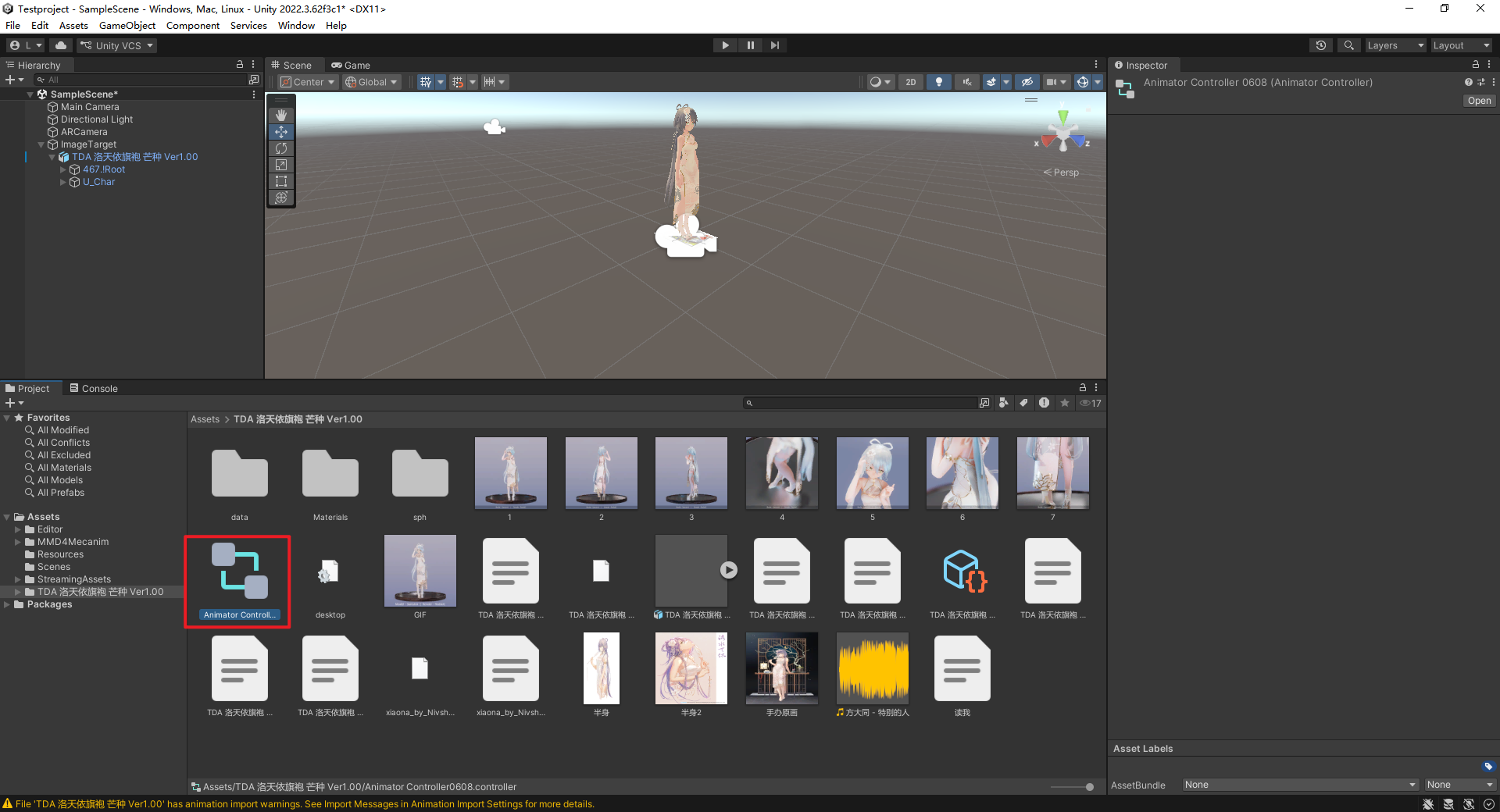1500x812 pixels.
Task: Open Undo History from top toolbar
Action: click(x=1321, y=45)
